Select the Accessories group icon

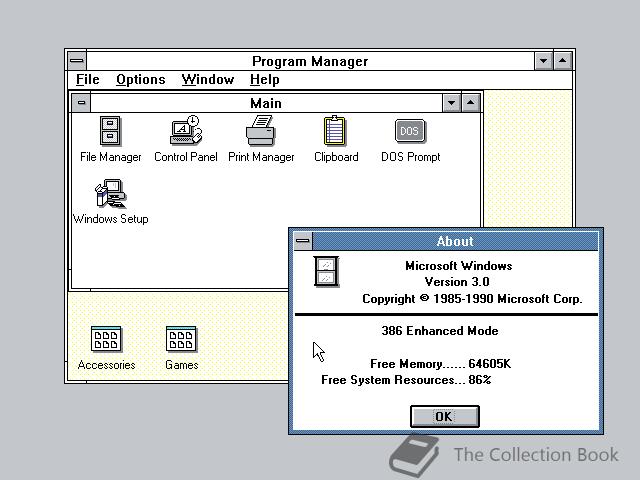coord(106,339)
